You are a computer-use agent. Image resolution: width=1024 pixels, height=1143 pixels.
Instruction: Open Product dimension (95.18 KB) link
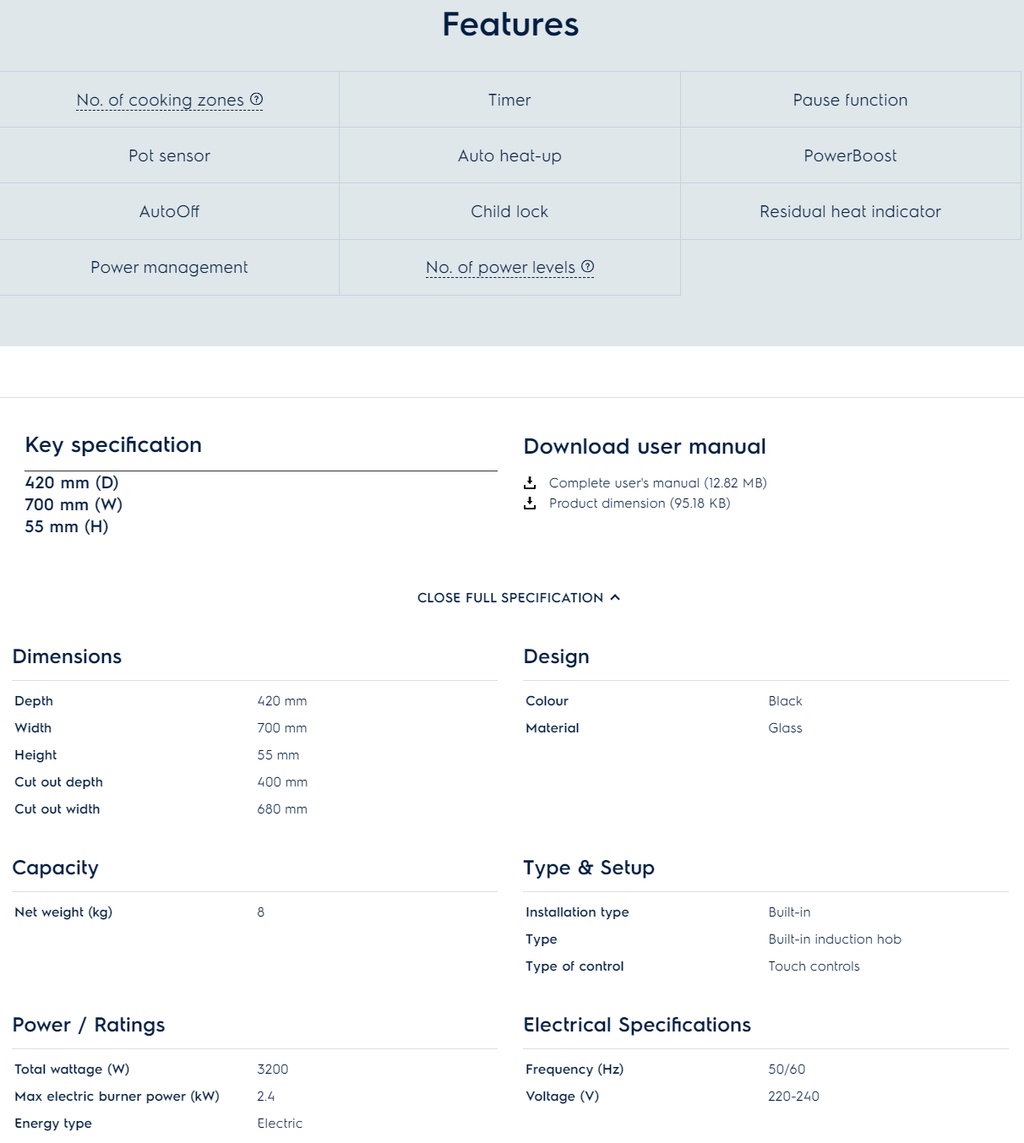coord(639,503)
